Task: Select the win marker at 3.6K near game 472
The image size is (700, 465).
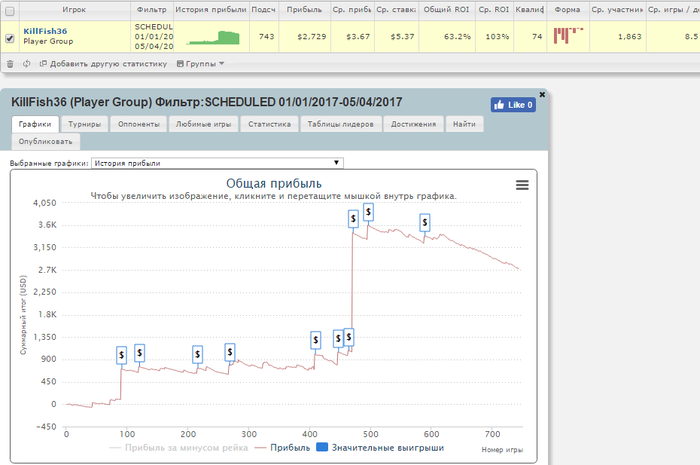Action: click(x=353, y=219)
